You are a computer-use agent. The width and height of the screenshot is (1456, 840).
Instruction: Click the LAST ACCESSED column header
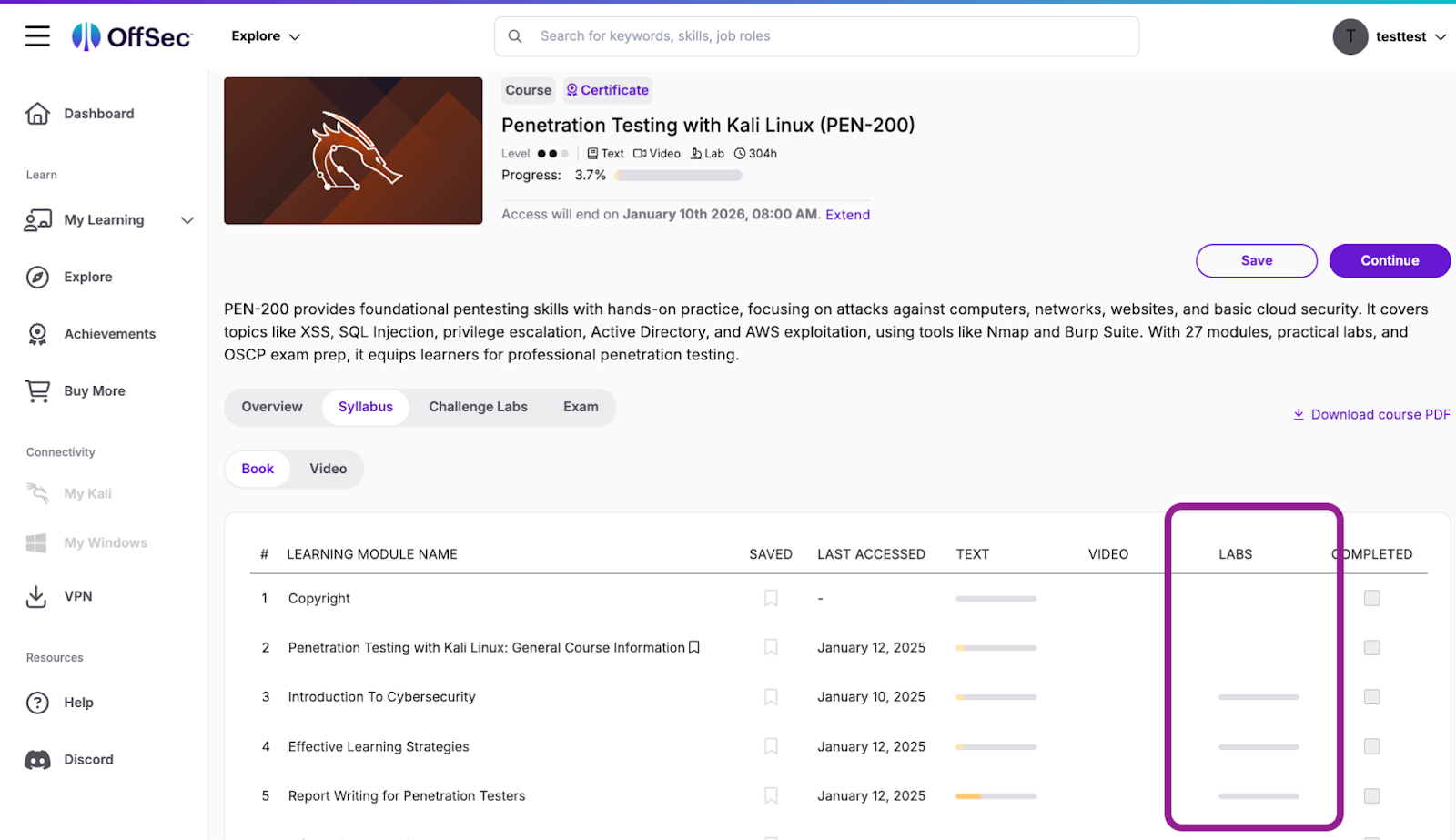coord(872,554)
